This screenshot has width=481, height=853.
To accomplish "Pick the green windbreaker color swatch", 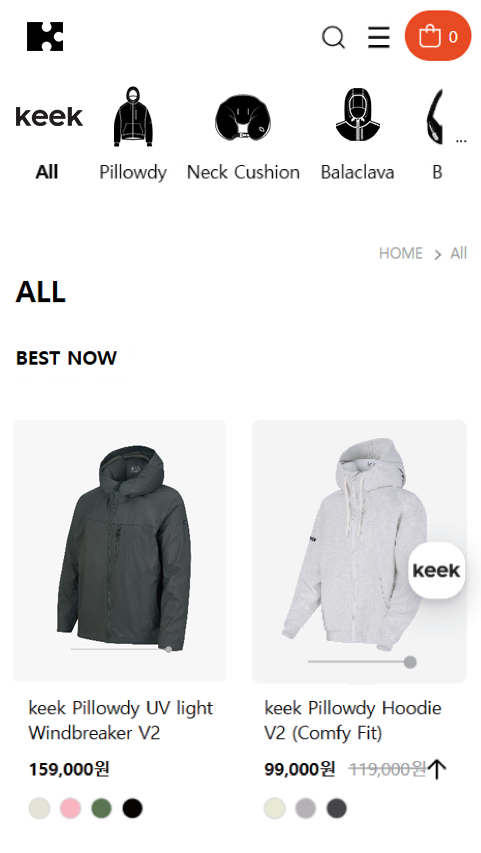I will (101, 808).
